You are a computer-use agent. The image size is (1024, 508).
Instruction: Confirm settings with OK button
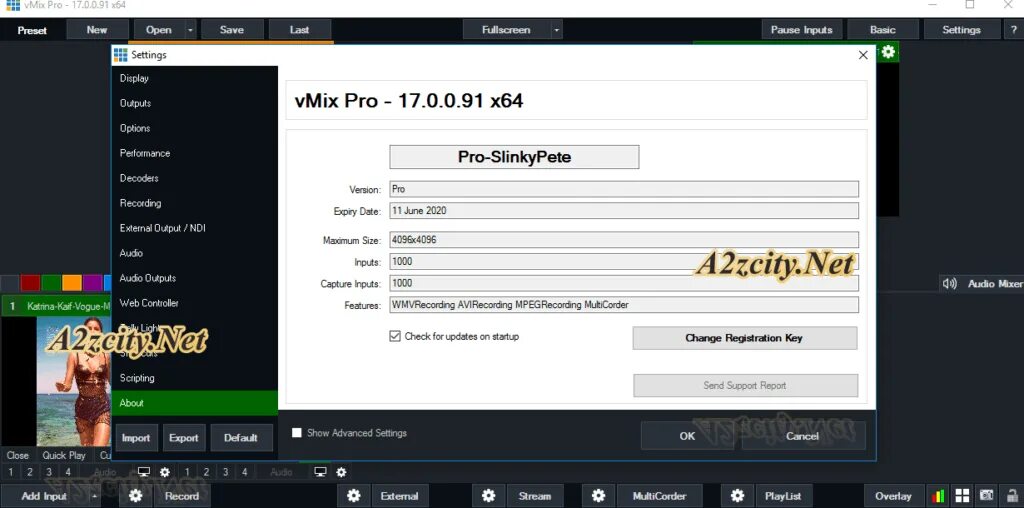(x=687, y=436)
